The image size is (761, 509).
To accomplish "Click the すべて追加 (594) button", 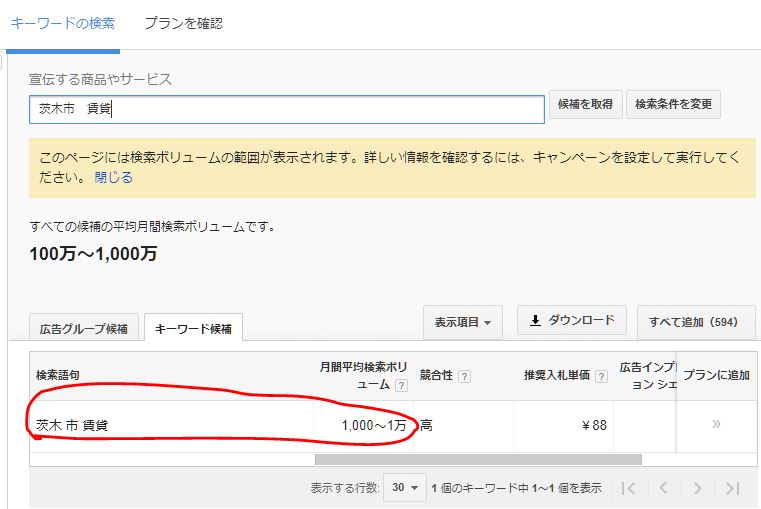I will [x=693, y=322].
